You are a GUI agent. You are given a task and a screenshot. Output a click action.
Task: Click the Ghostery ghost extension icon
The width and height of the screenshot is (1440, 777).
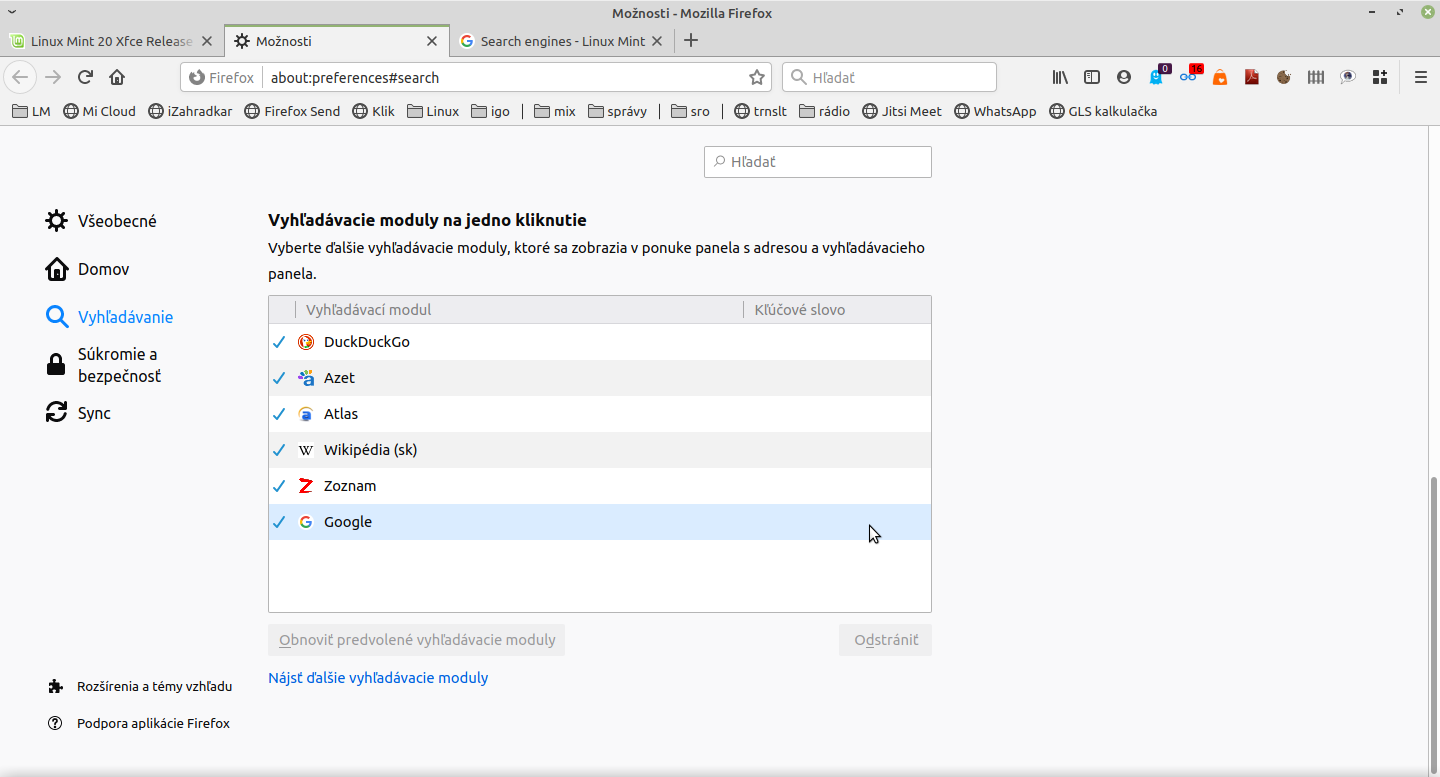click(x=1157, y=77)
